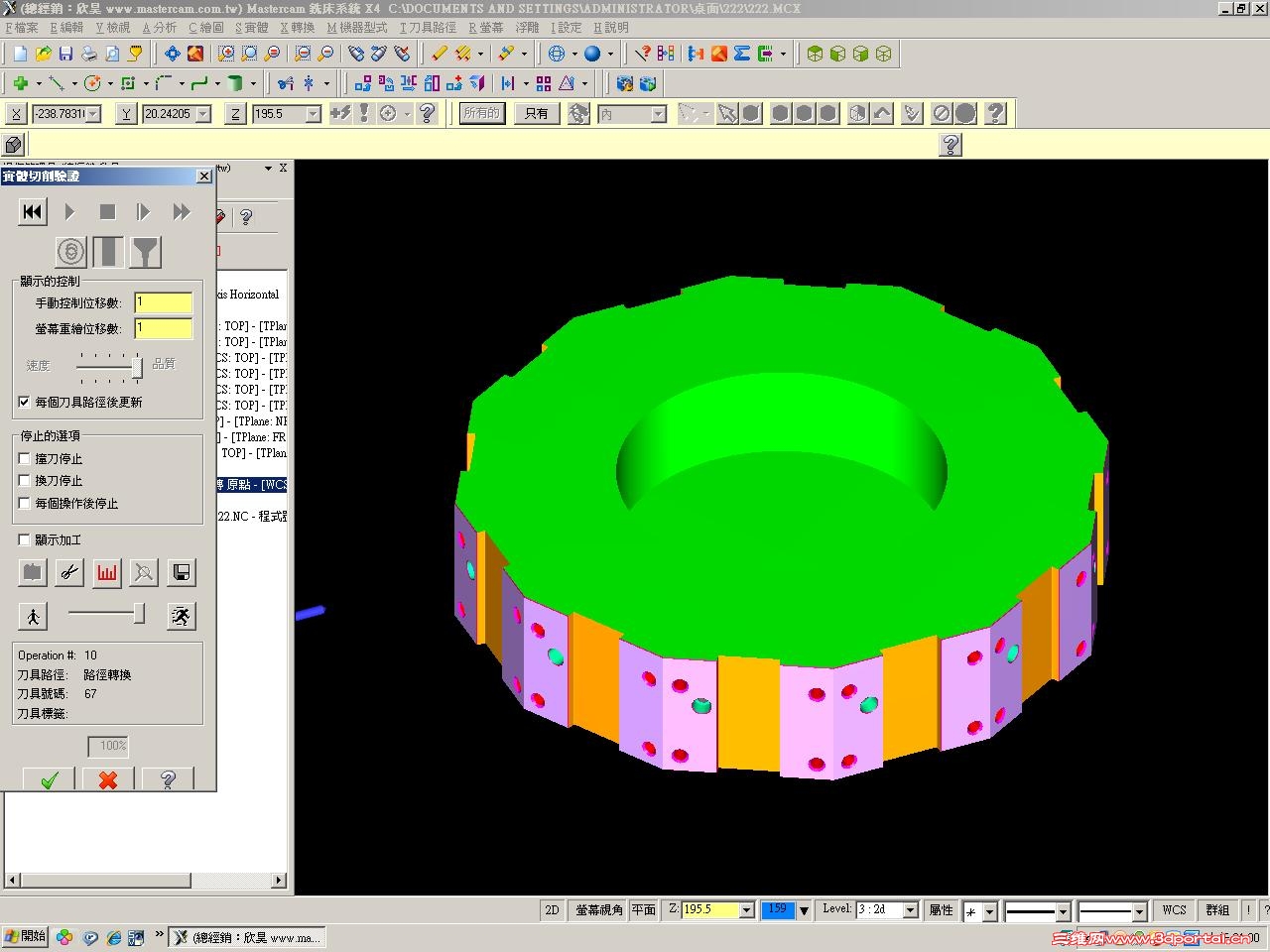Click the wireframe globe icon
The width and height of the screenshot is (1270, 952).
pyautogui.click(x=557, y=54)
